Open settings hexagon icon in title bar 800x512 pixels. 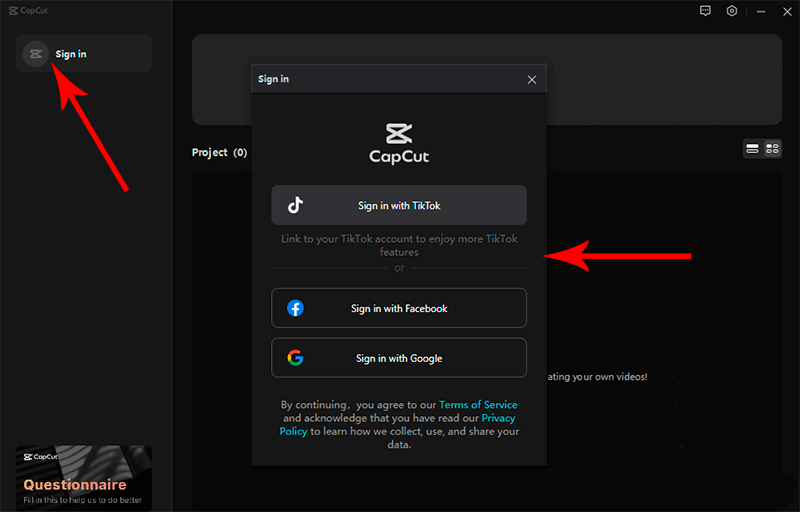(732, 11)
